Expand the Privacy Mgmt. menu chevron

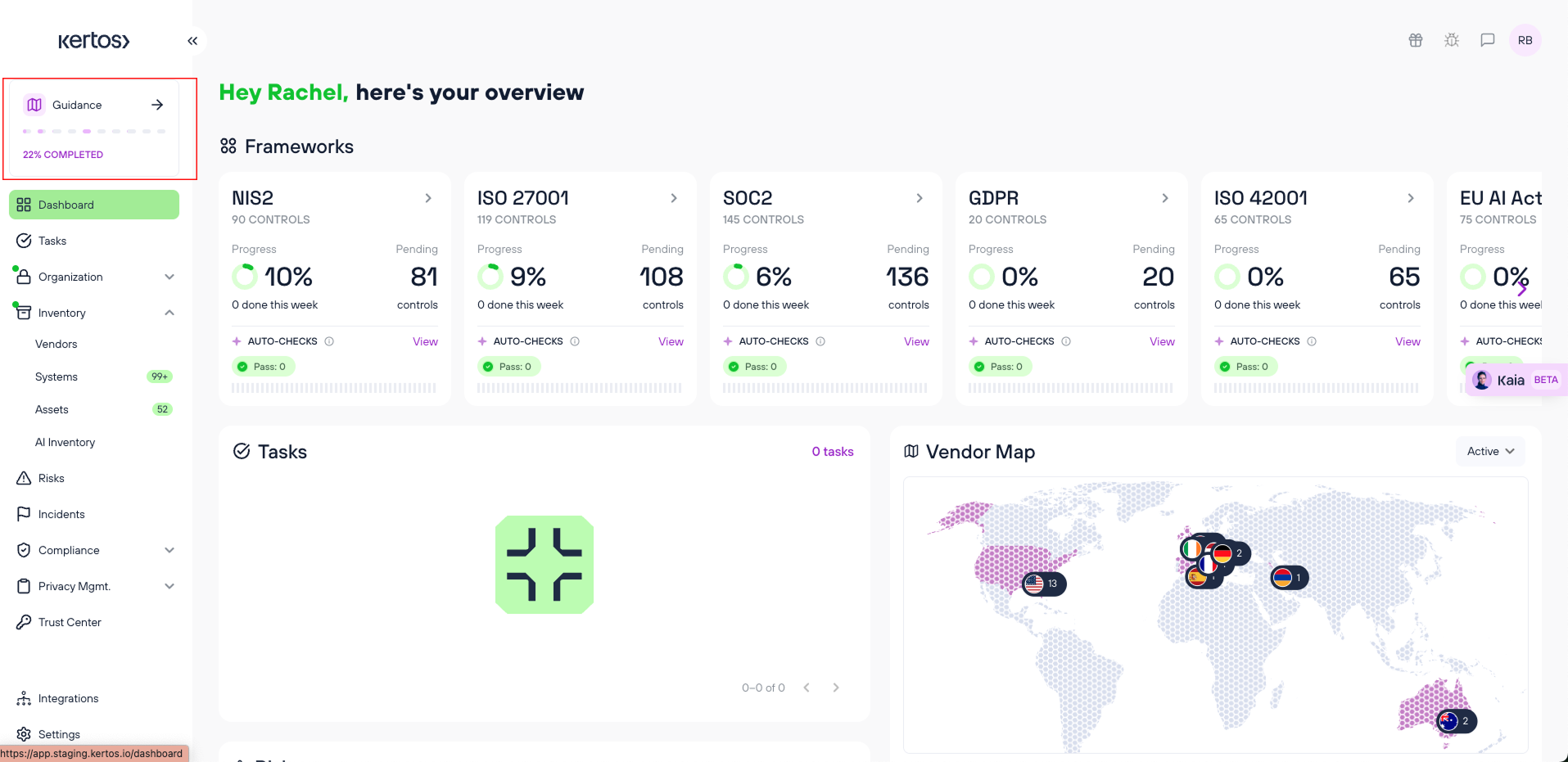coord(169,586)
